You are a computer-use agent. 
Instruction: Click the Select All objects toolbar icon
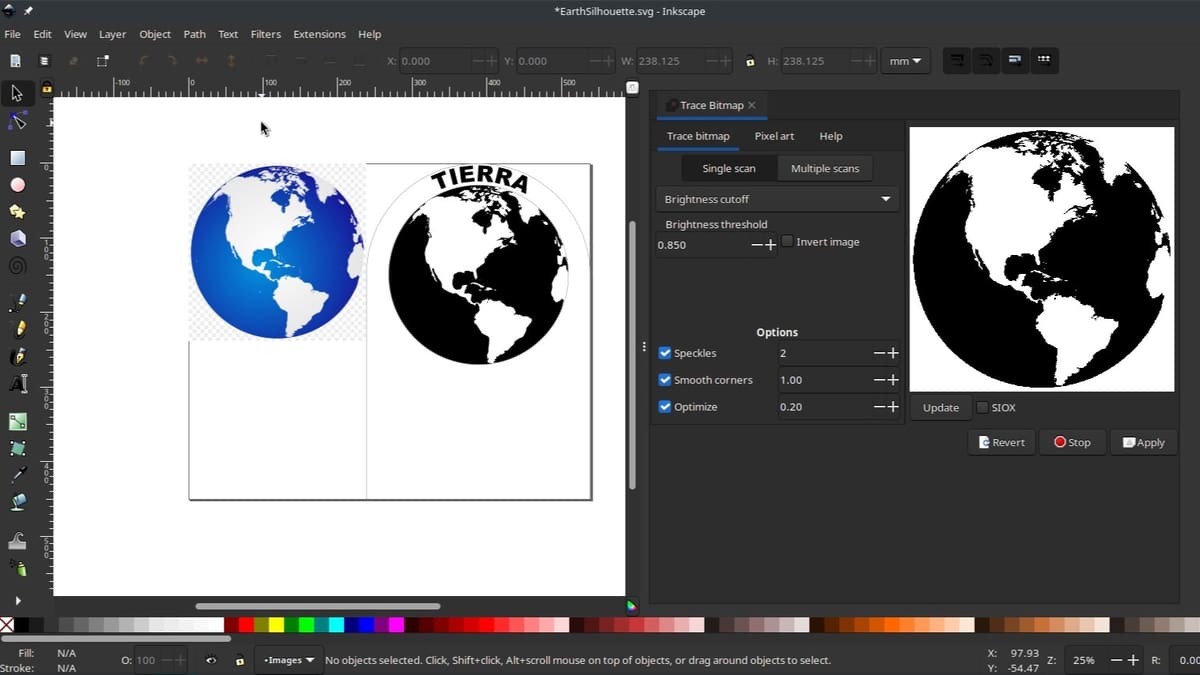(15, 61)
